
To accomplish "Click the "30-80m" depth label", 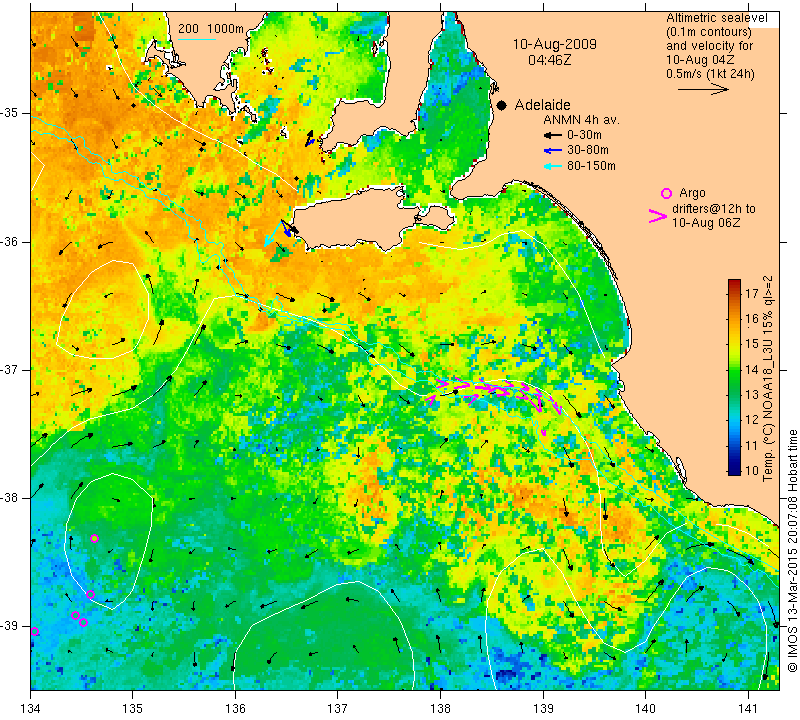I will 588,151.
